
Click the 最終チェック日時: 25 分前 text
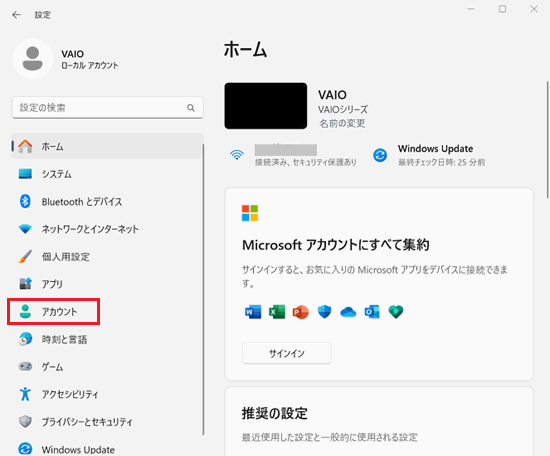pos(441,162)
